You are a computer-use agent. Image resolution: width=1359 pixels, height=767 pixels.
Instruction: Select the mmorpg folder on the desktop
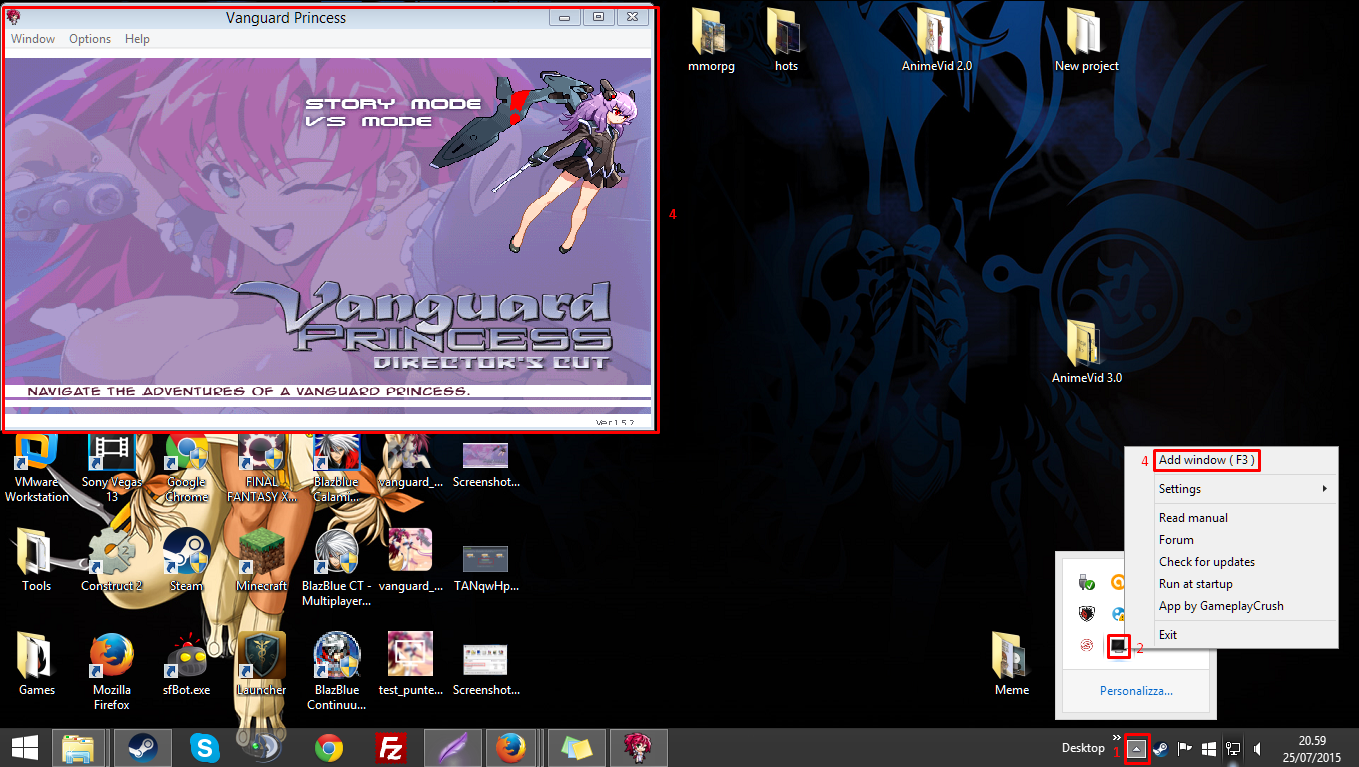[x=711, y=40]
